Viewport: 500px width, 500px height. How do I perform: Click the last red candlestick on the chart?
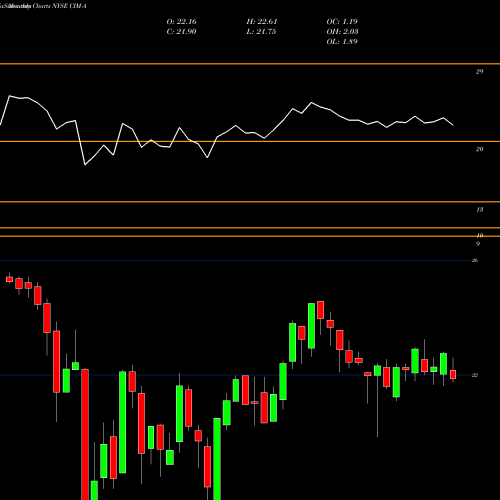click(x=453, y=374)
